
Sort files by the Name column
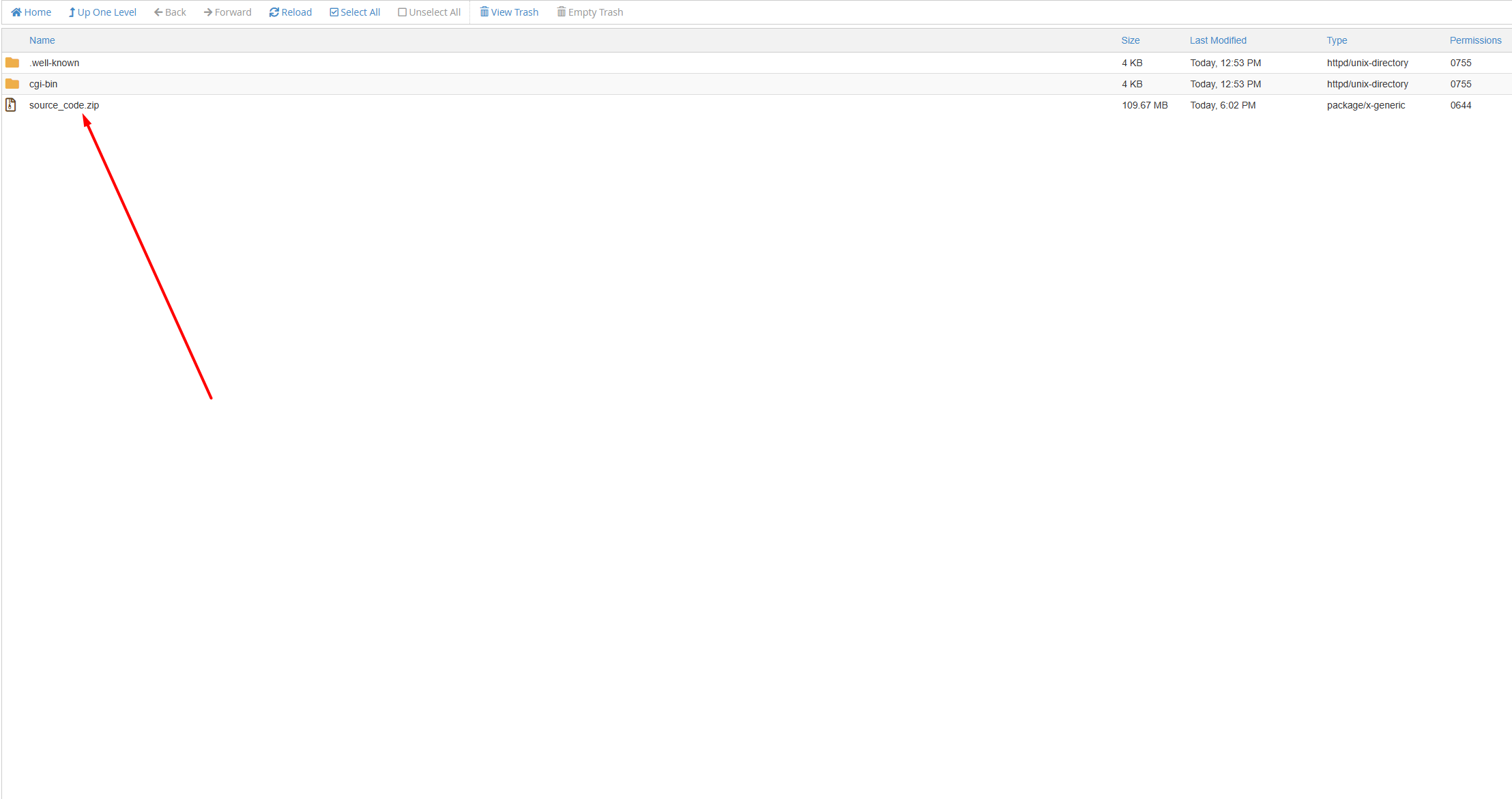point(42,40)
